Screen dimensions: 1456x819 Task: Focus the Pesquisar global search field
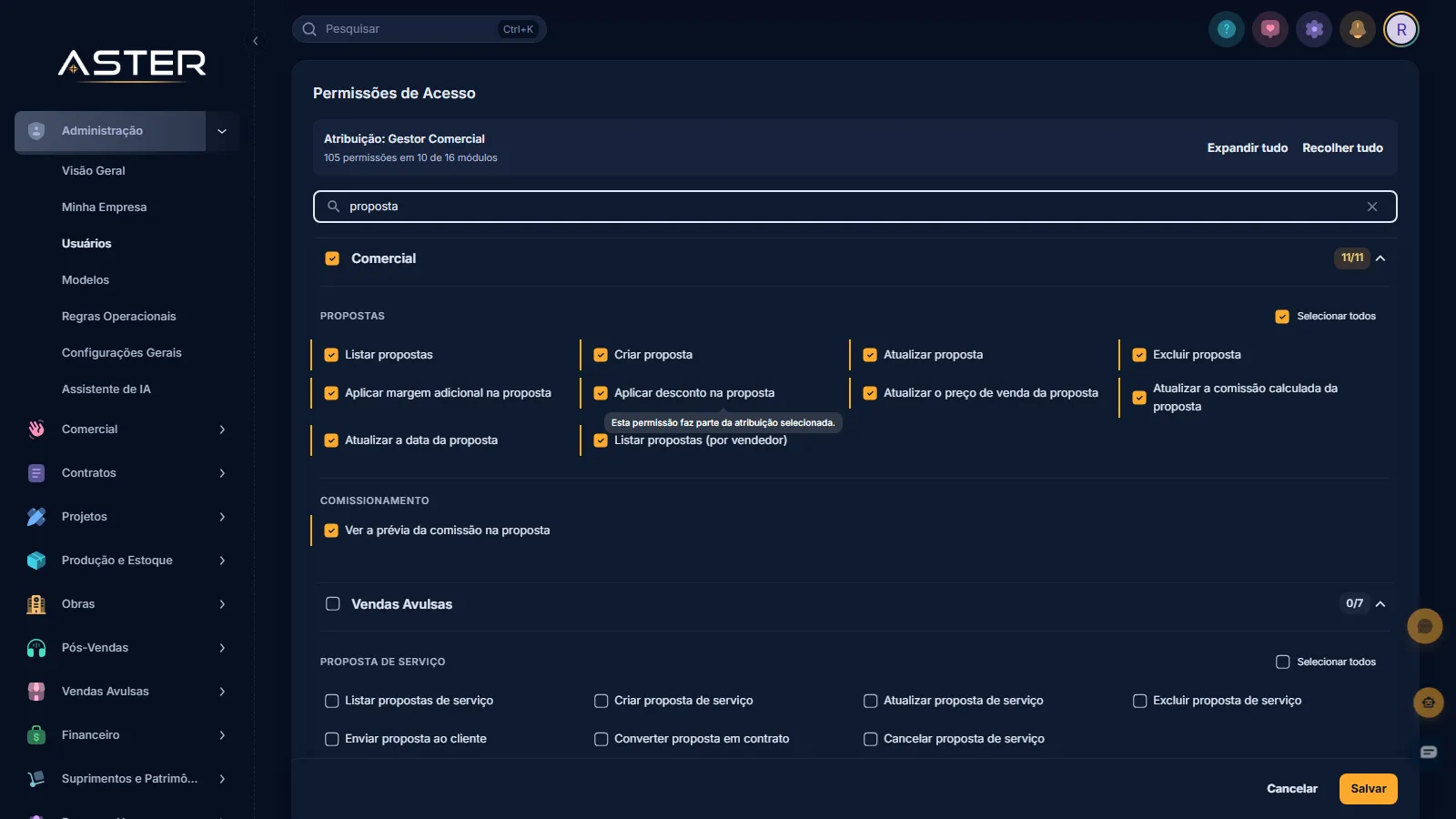click(420, 29)
